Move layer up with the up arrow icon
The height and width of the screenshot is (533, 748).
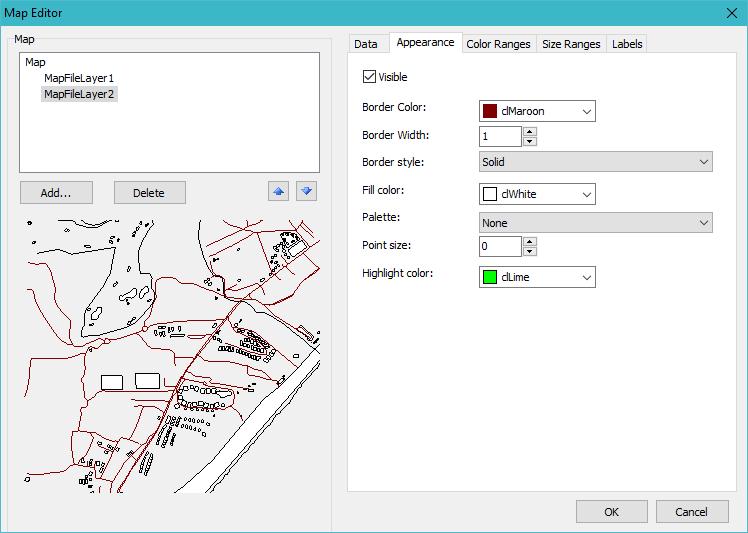pyautogui.click(x=278, y=192)
